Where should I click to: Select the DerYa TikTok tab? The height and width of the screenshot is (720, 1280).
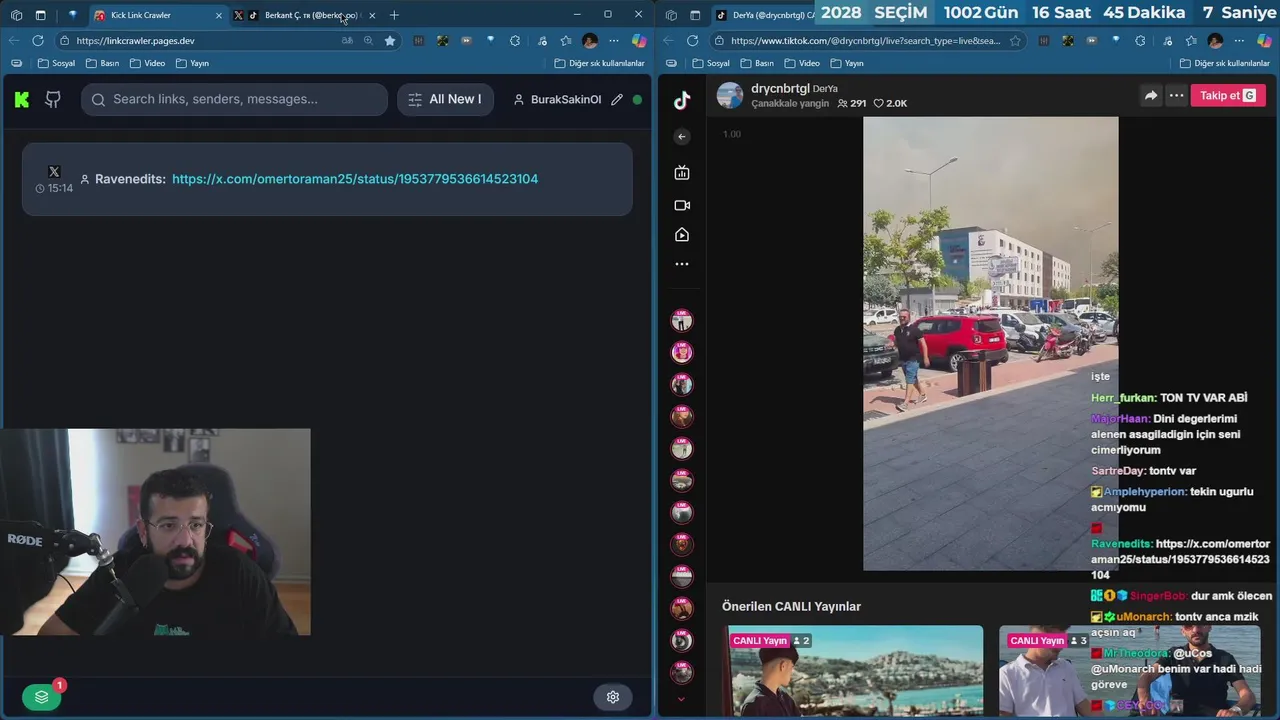pyautogui.click(x=765, y=15)
